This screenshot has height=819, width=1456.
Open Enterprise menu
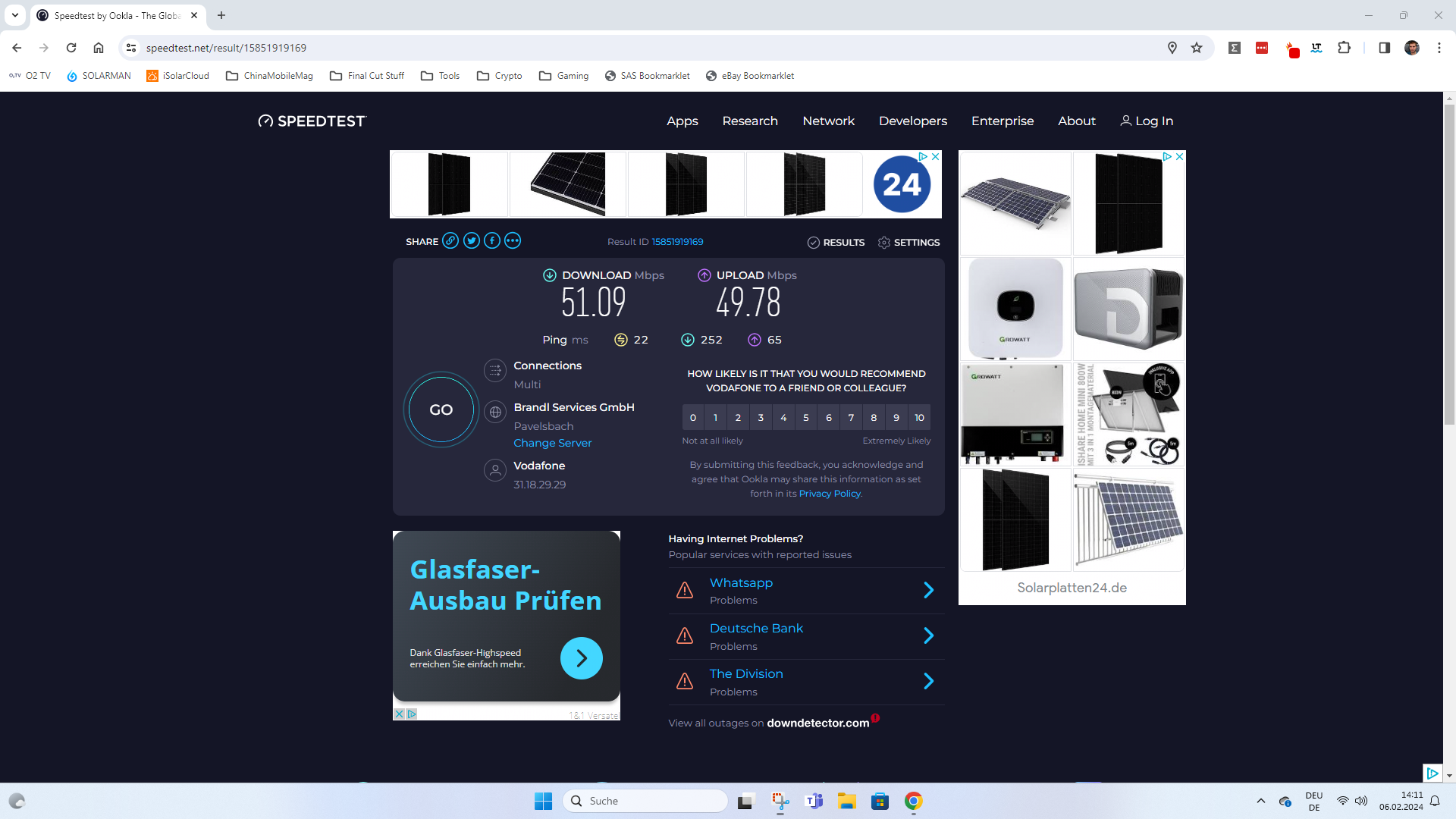(x=1003, y=121)
